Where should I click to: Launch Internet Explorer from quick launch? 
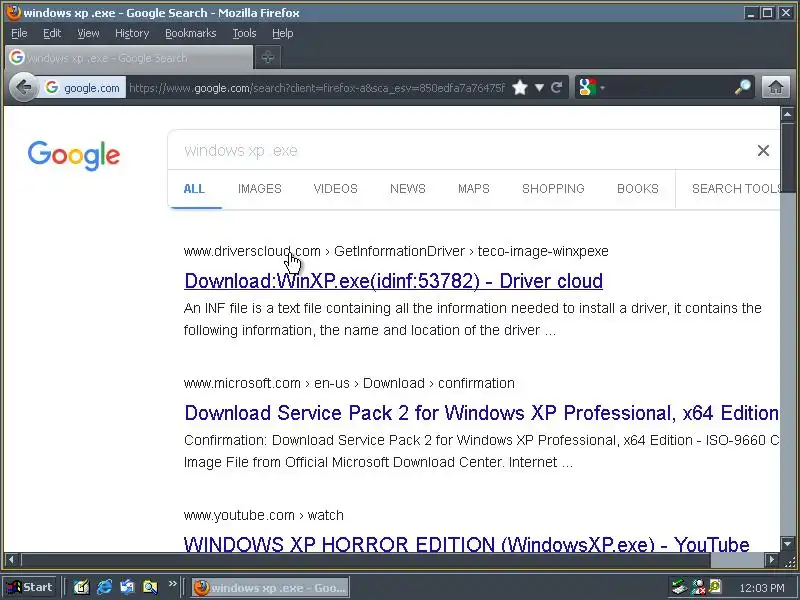tap(105, 587)
